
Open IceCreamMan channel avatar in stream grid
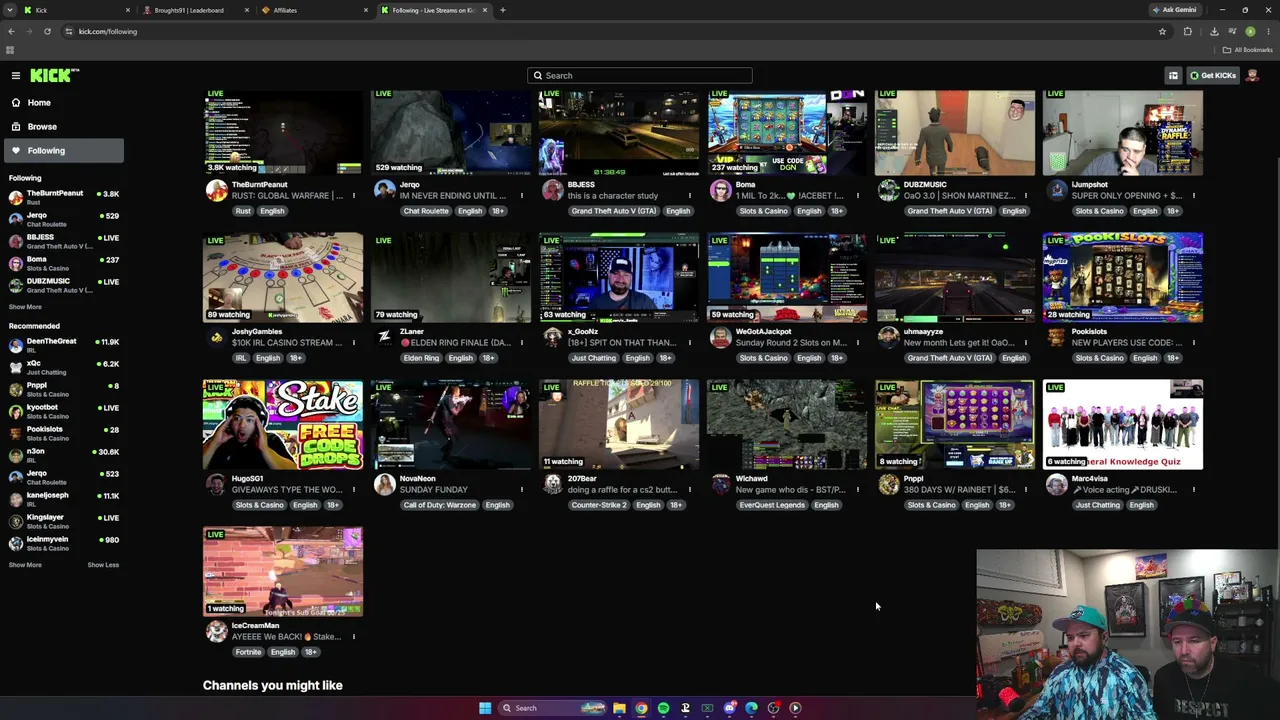[x=216, y=632]
